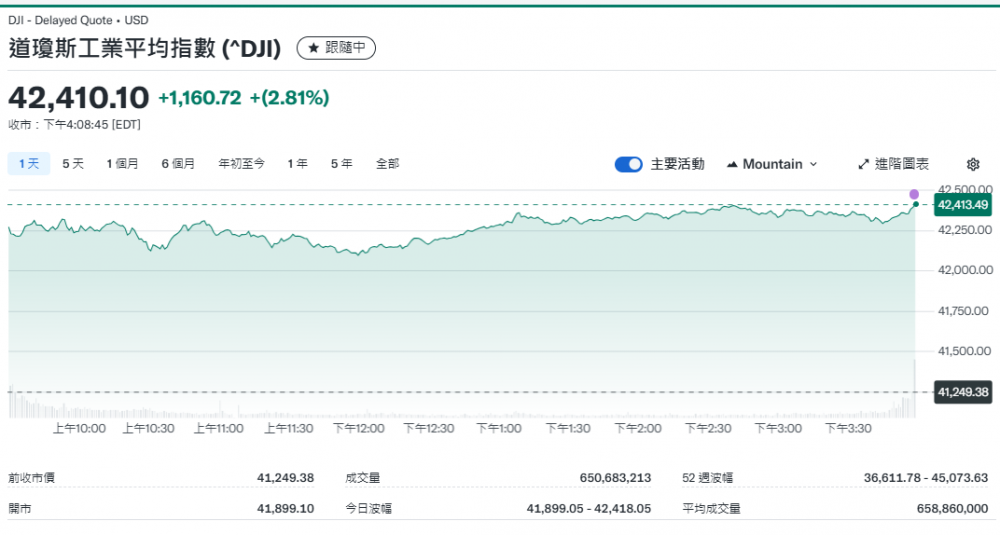
Task: Select the 5年 time range
Action: pos(341,163)
